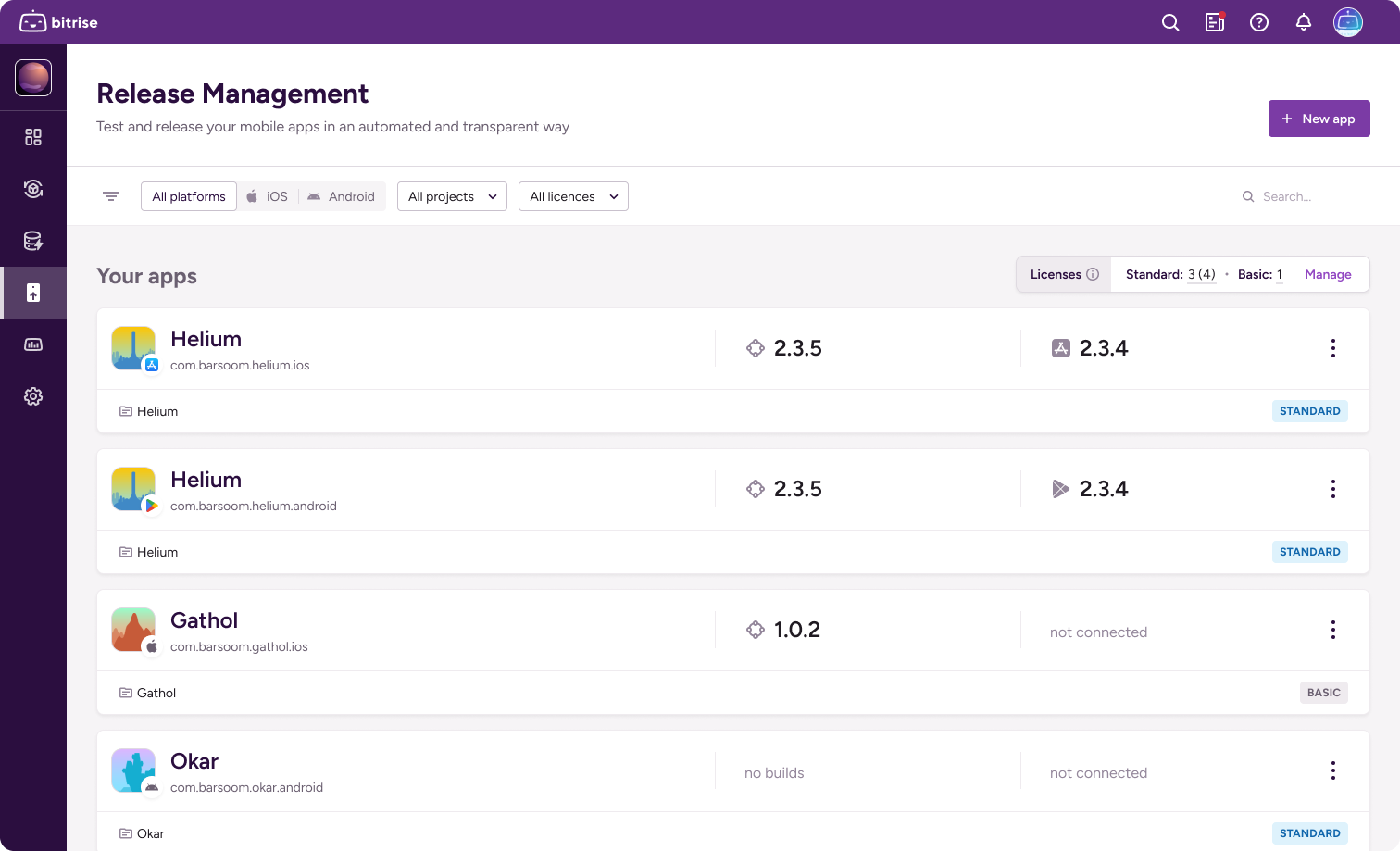This screenshot has height=851, width=1400.
Task: Click the Licenses label tab
Action: pos(1064,274)
